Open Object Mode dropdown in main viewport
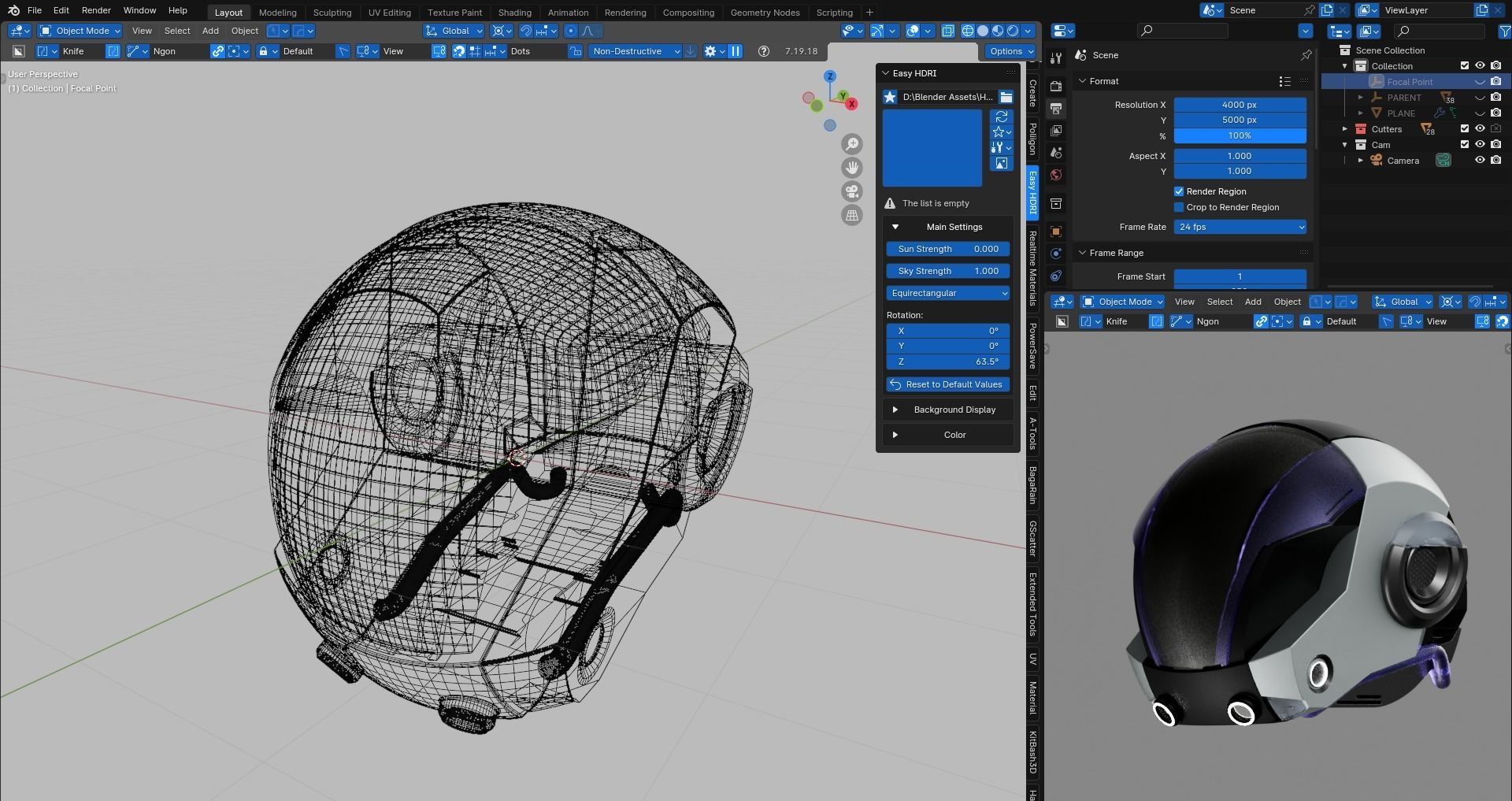 (80, 31)
